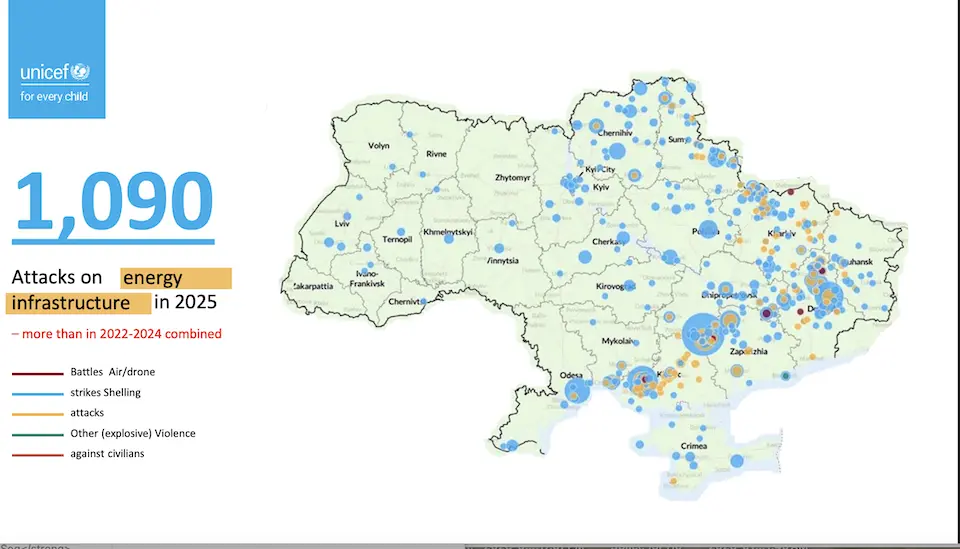Image resolution: width=960 pixels, height=549 pixels.
Task: Click the Vinnytsia region label
Action: tap(503, 261)
